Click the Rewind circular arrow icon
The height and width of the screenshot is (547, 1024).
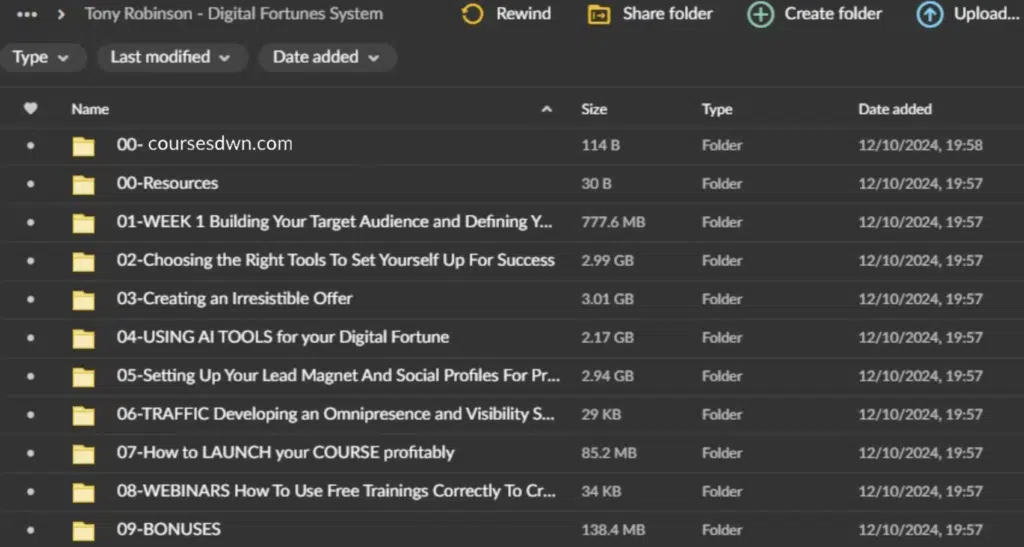point(472,14)
